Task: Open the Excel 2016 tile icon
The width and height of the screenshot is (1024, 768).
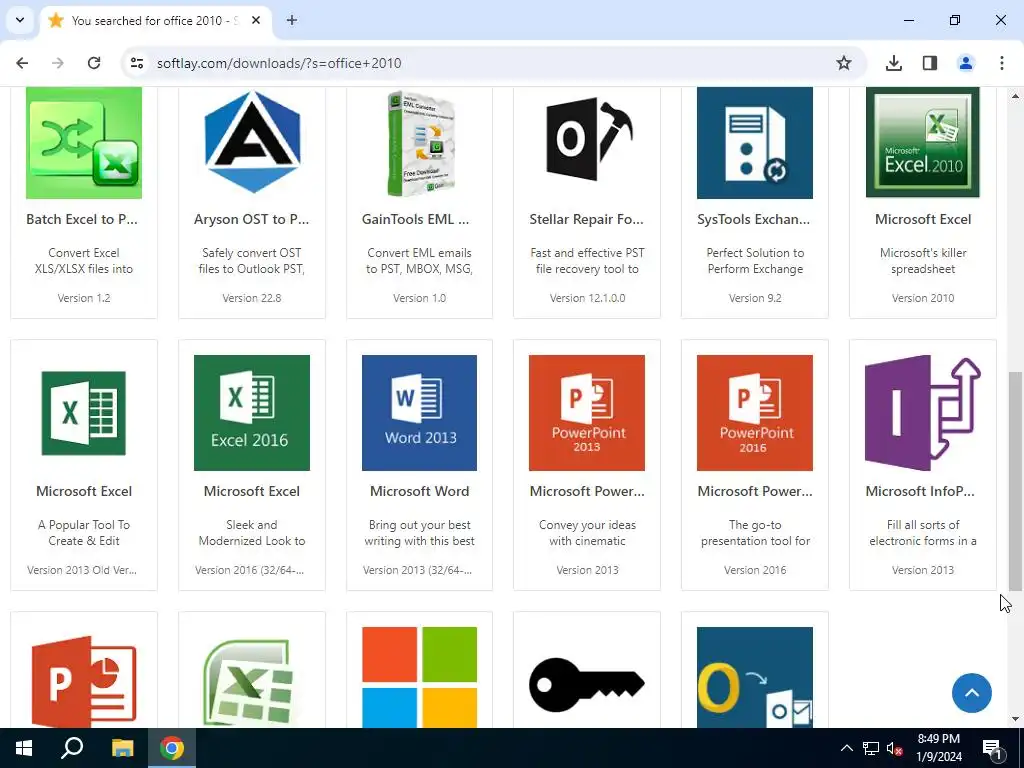Action: [x=252, y=413]
